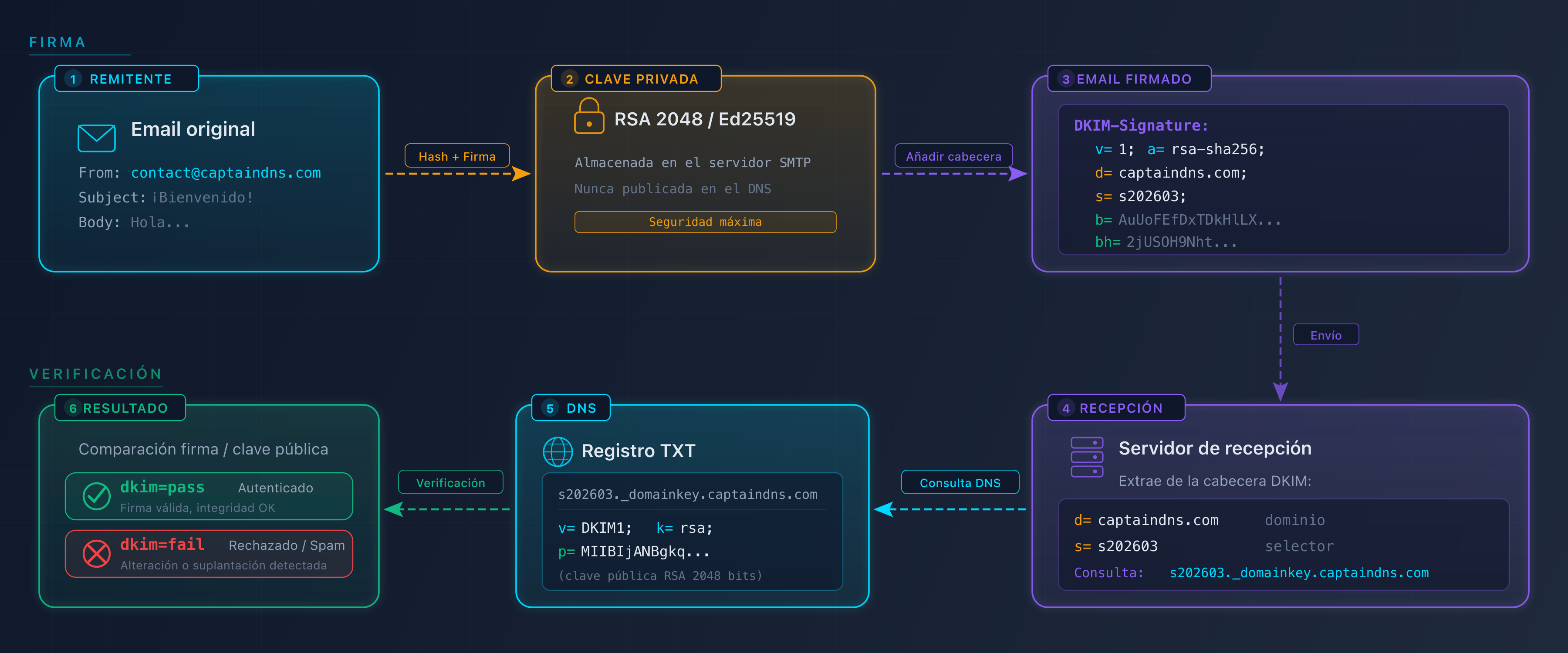Screen dimensions: 1568x653
Task: Click the Envío label on the send arrow
Action: point(1326,334)
